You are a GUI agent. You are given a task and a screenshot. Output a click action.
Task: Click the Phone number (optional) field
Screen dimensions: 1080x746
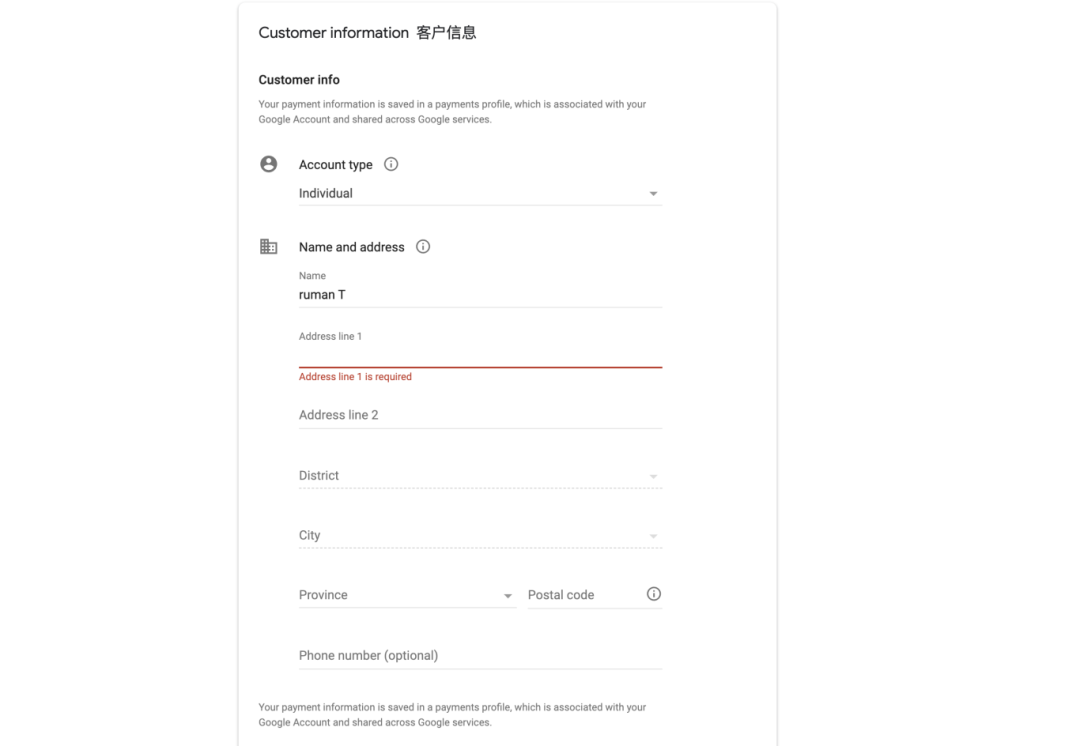tap(480, 656)
